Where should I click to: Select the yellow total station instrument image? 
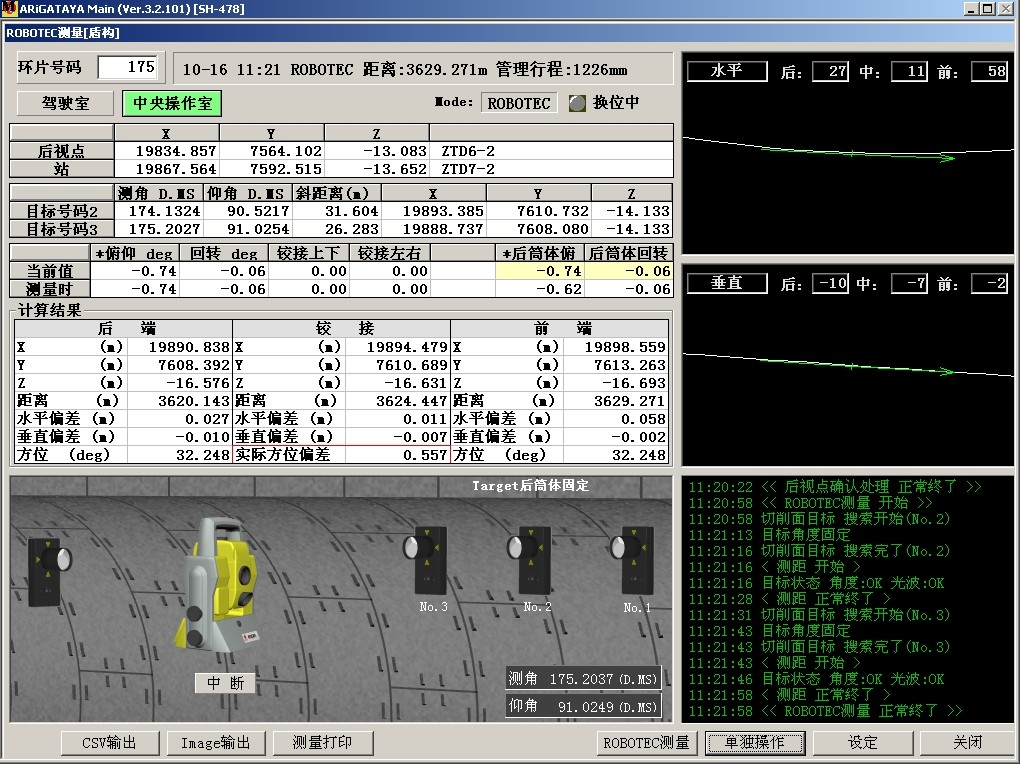coord(218,585)
